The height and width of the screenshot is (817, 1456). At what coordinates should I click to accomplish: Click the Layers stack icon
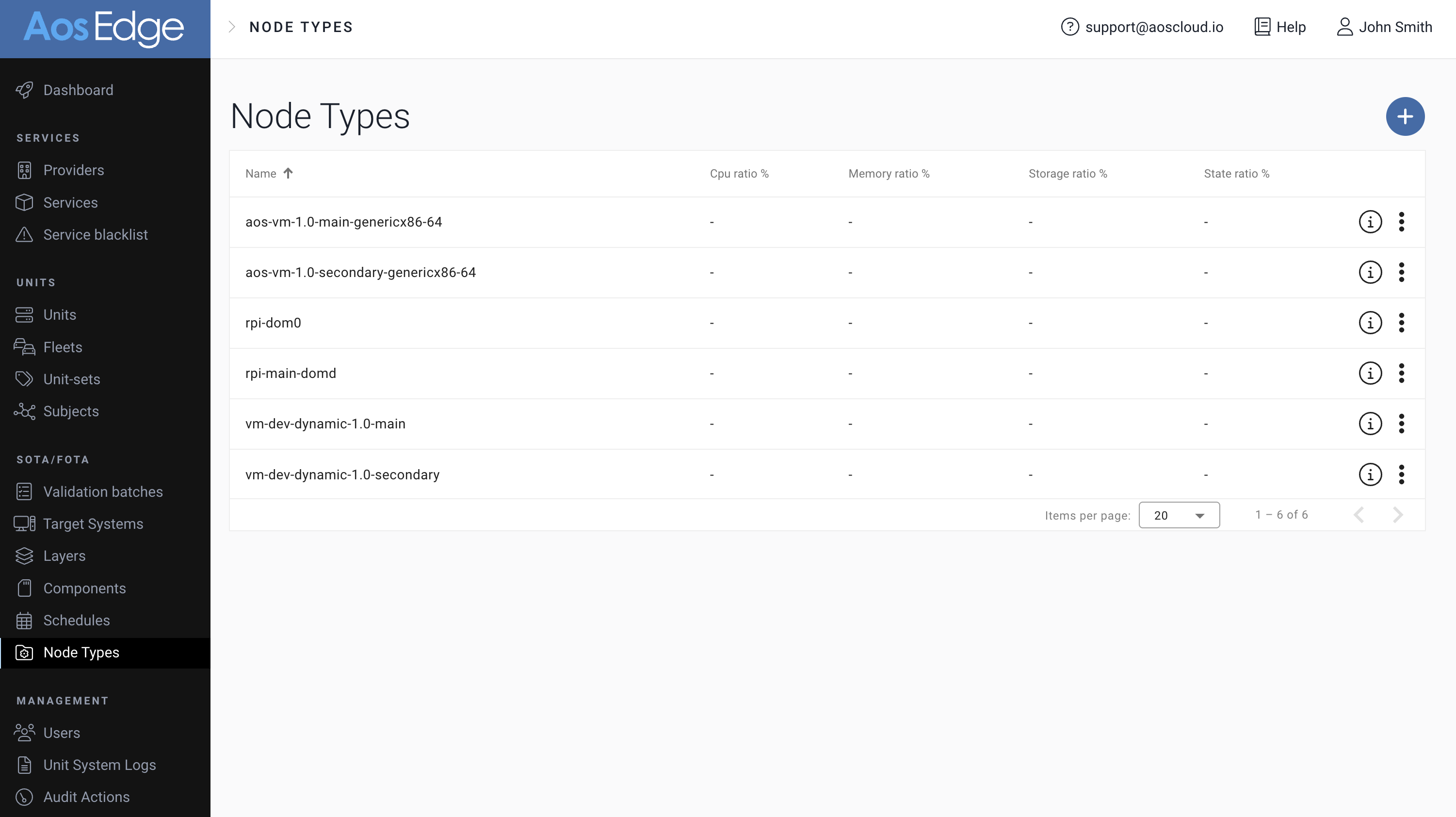(x=24, y=556)
